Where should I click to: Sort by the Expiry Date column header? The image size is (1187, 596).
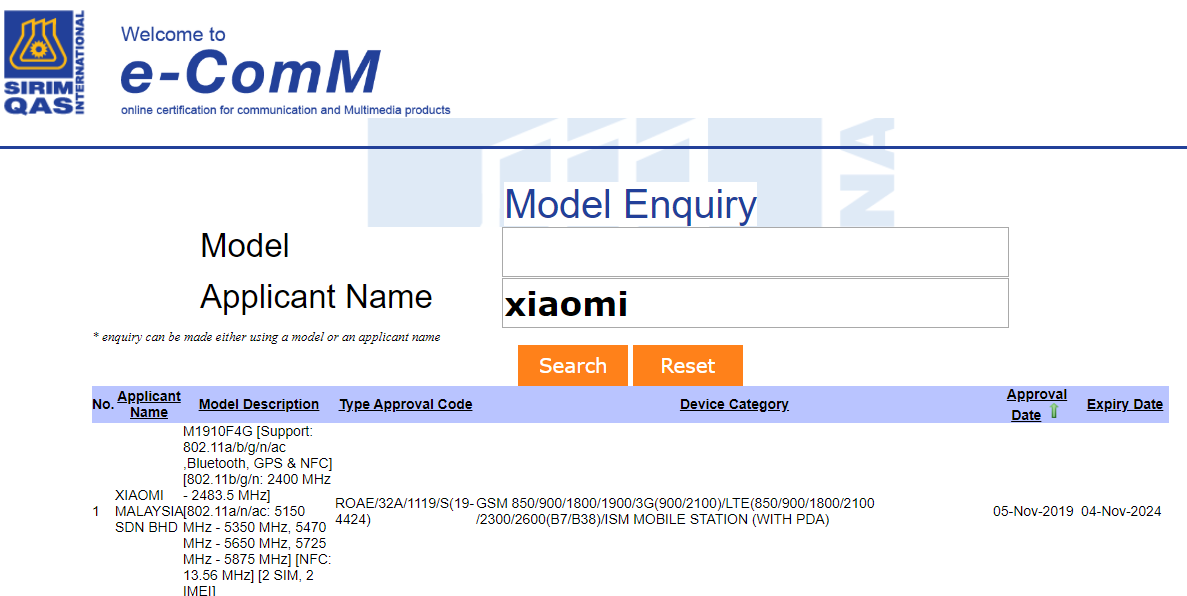(1124, 404)
